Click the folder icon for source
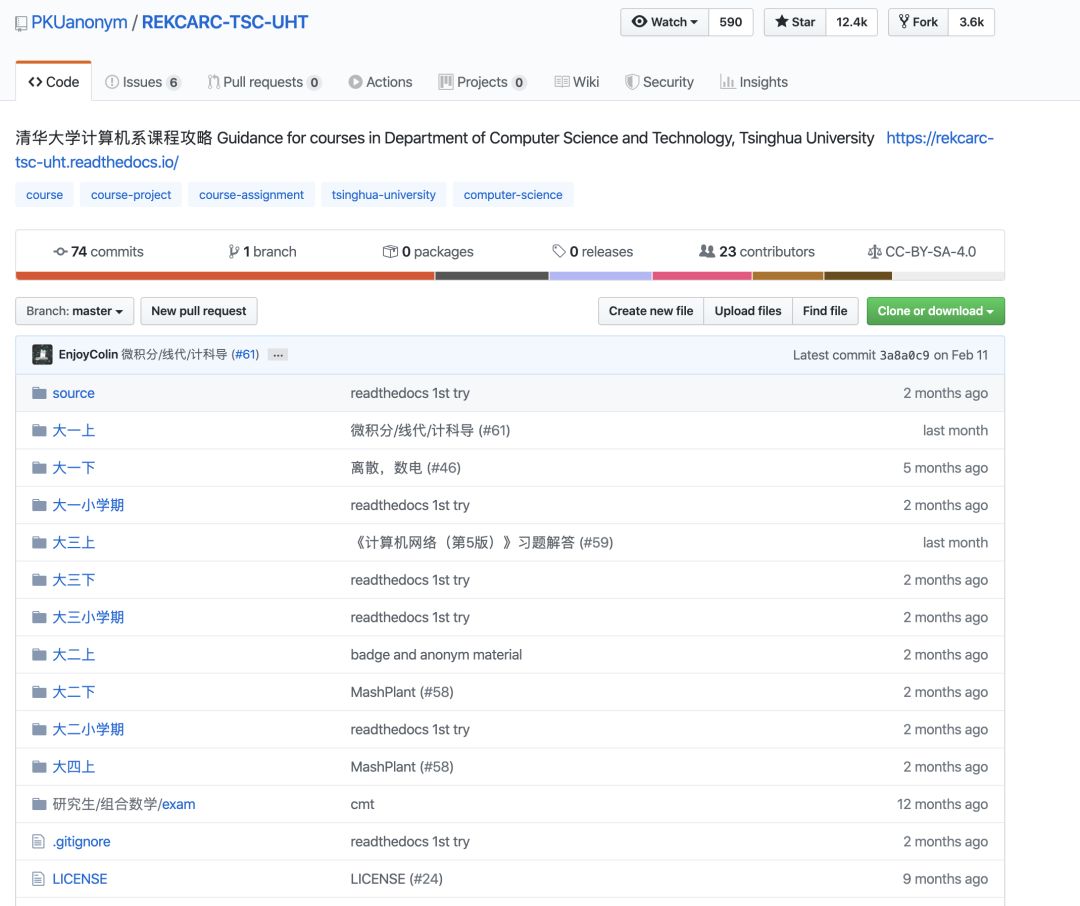 tap(39, 393)
